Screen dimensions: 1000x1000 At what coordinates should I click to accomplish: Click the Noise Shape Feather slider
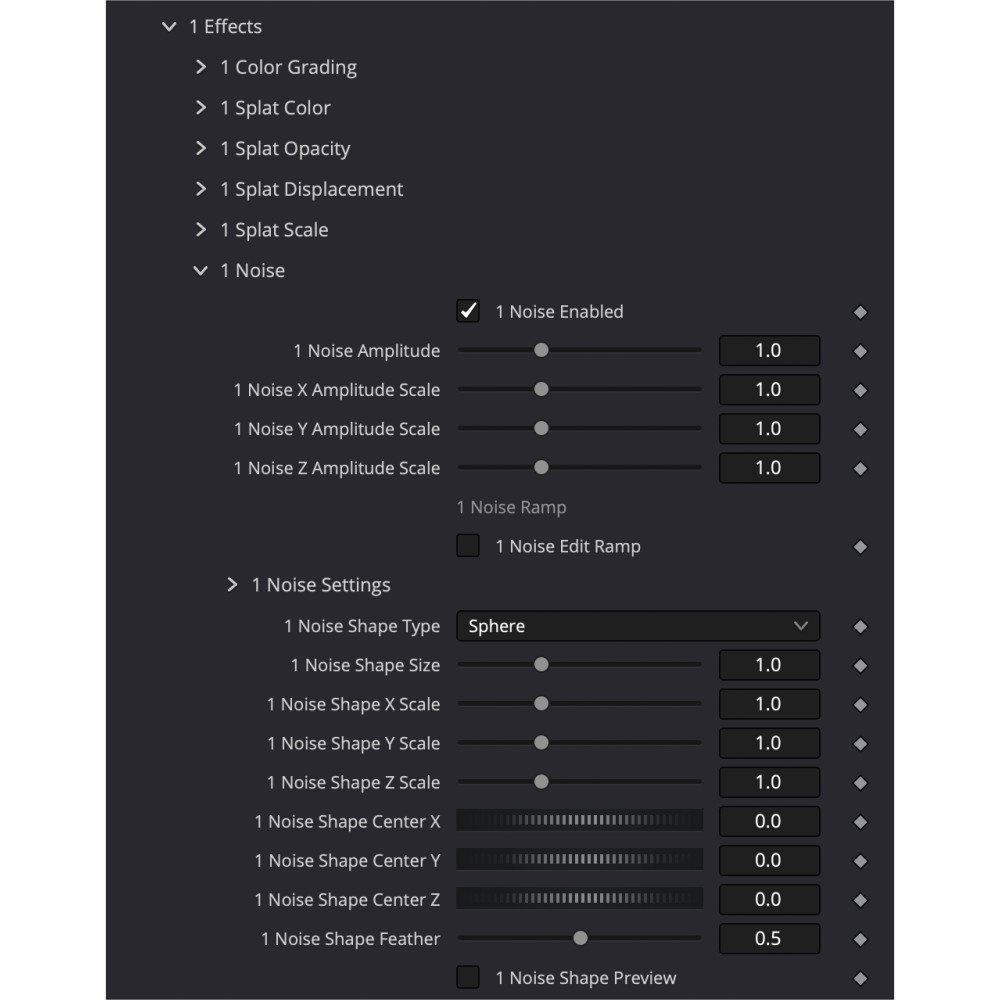coord(579,938)
